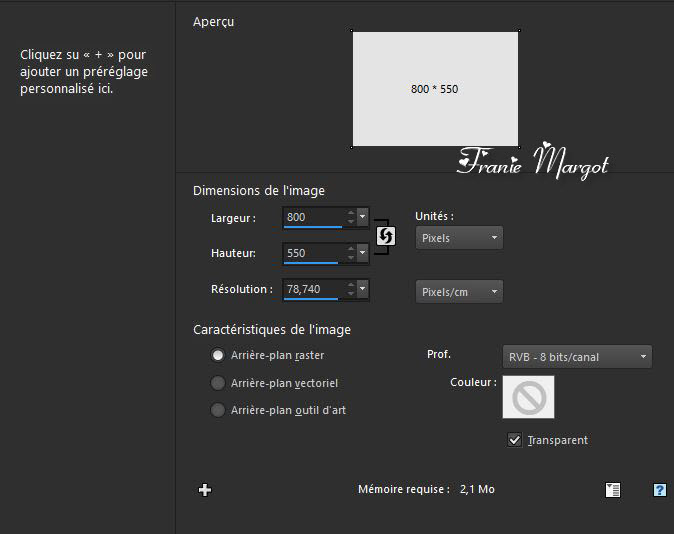Open RVB - 8 bits/canal depth dropdown

(576, 357)
